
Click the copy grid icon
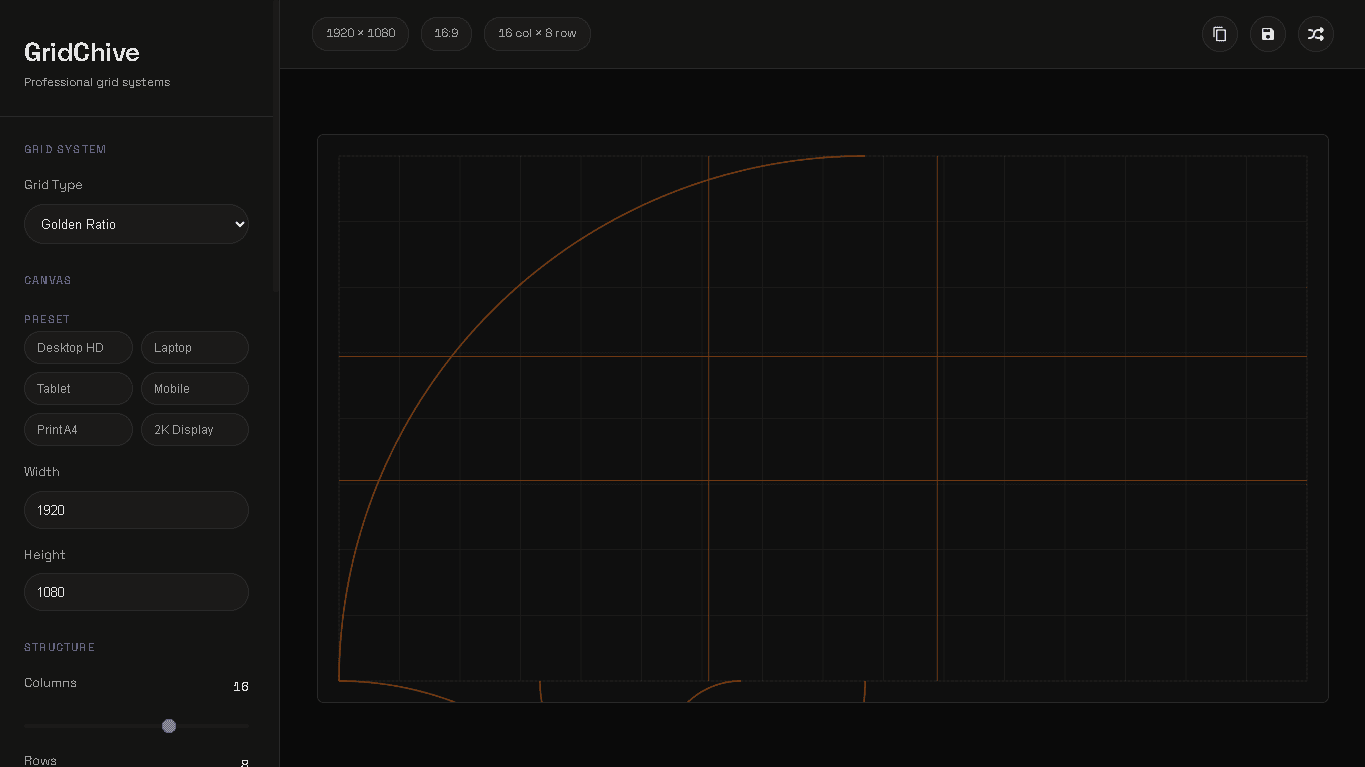click(x=1219, y=34)
